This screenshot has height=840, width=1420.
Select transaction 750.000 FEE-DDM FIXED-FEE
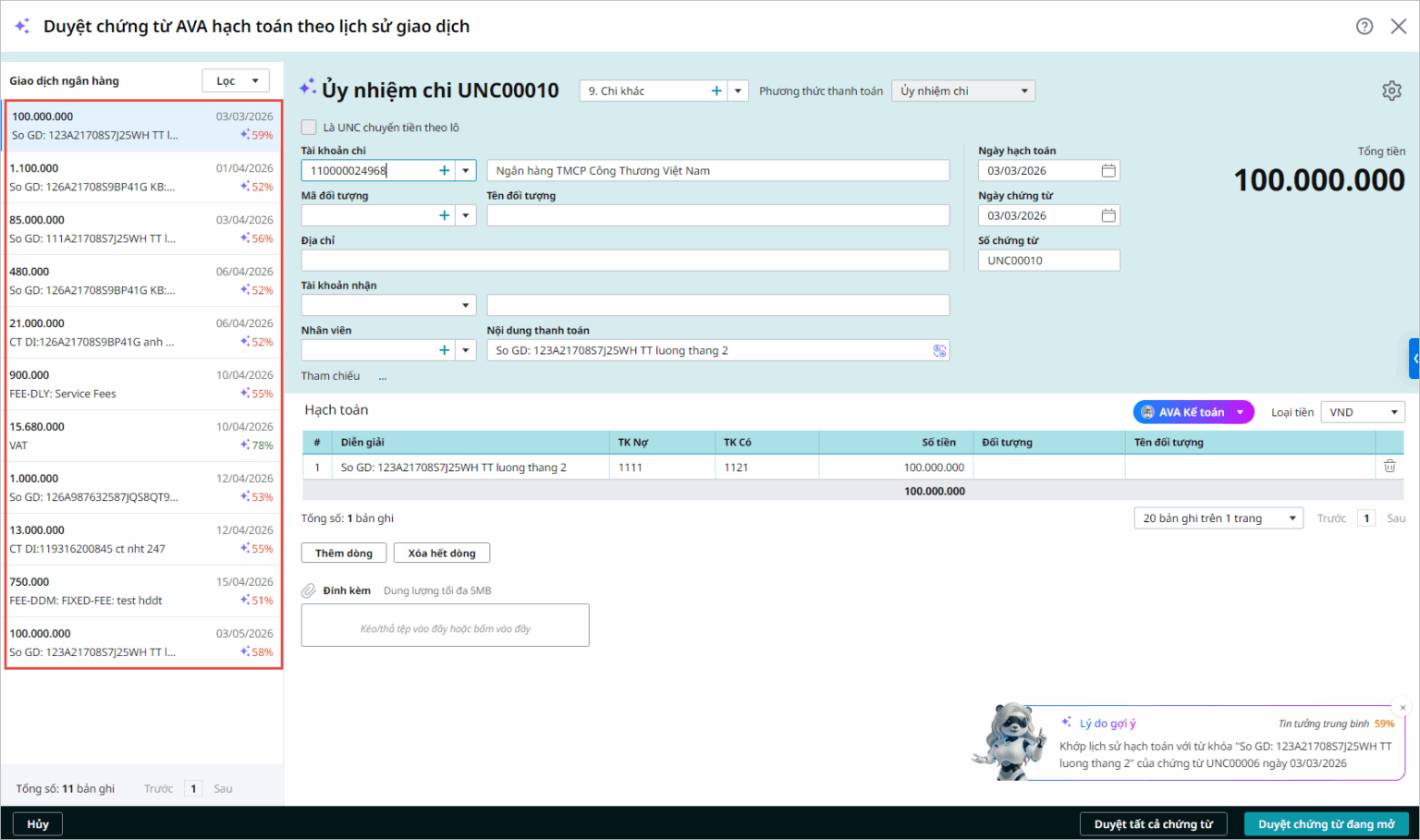(x=142, y=591)
